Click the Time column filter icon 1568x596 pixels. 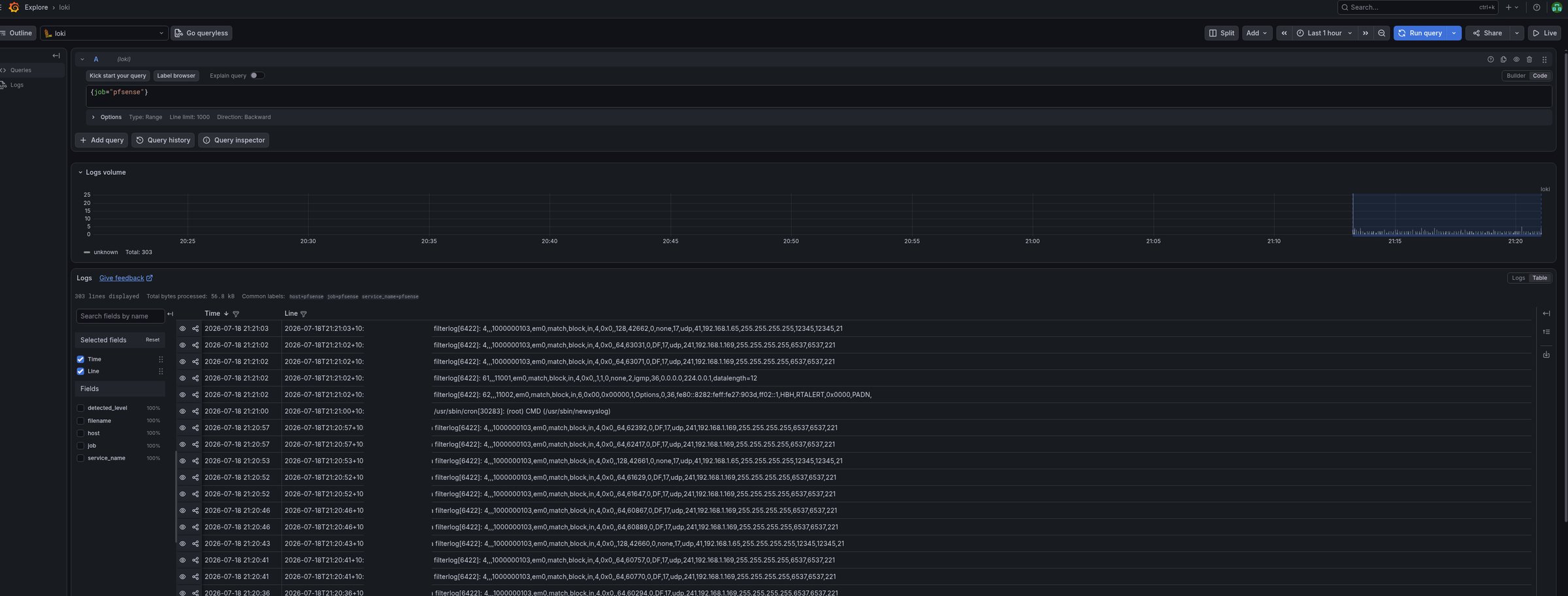point(236,314)
